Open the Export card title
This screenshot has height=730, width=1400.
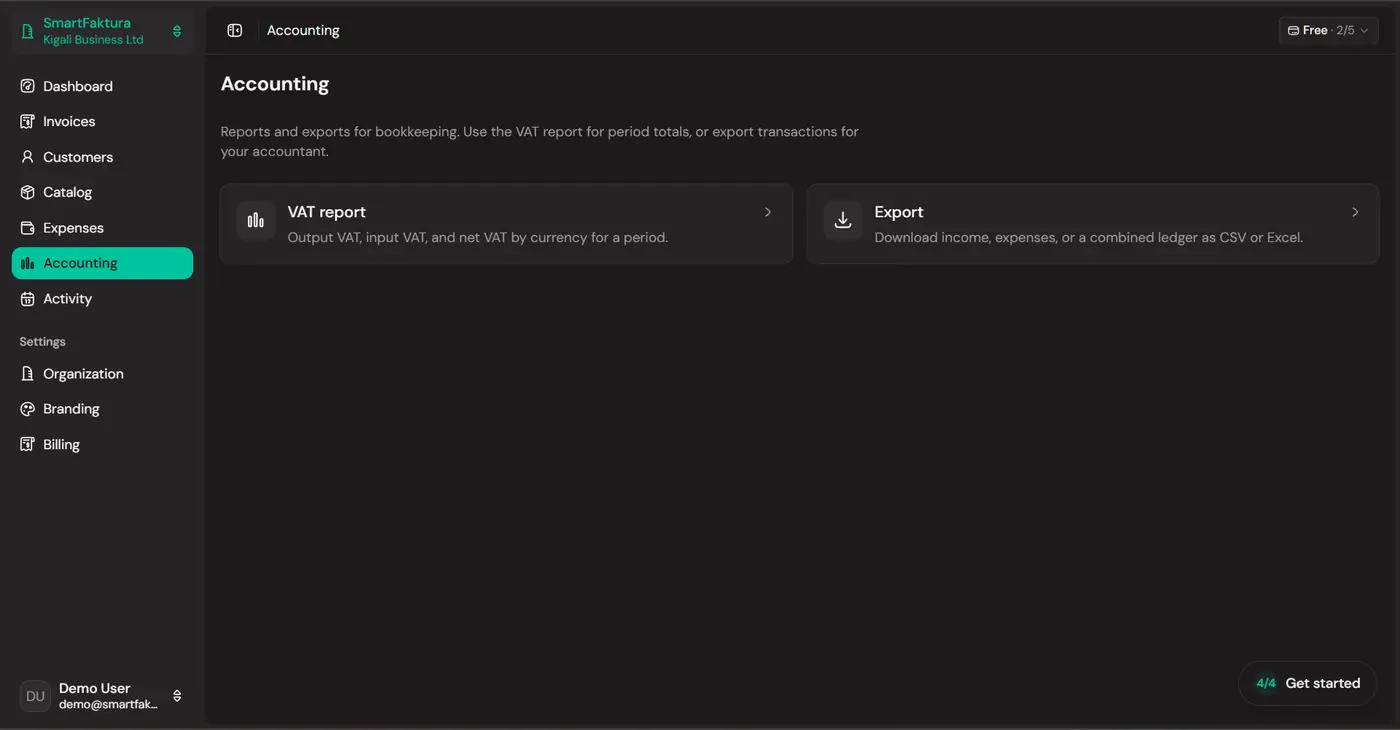click(899, 212)
